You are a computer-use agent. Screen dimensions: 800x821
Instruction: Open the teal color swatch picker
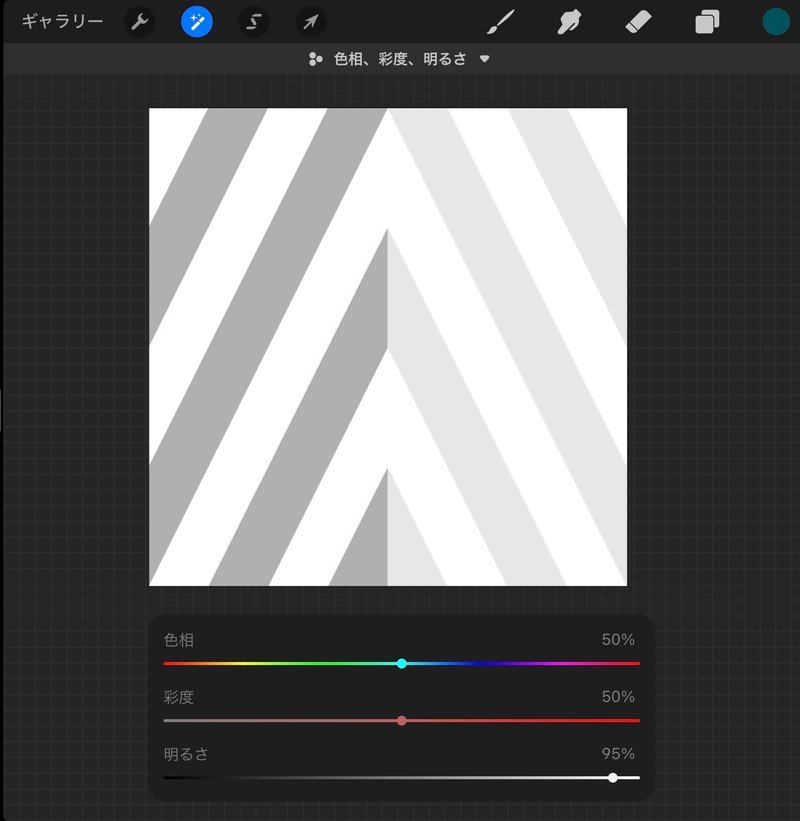(776, 22)
